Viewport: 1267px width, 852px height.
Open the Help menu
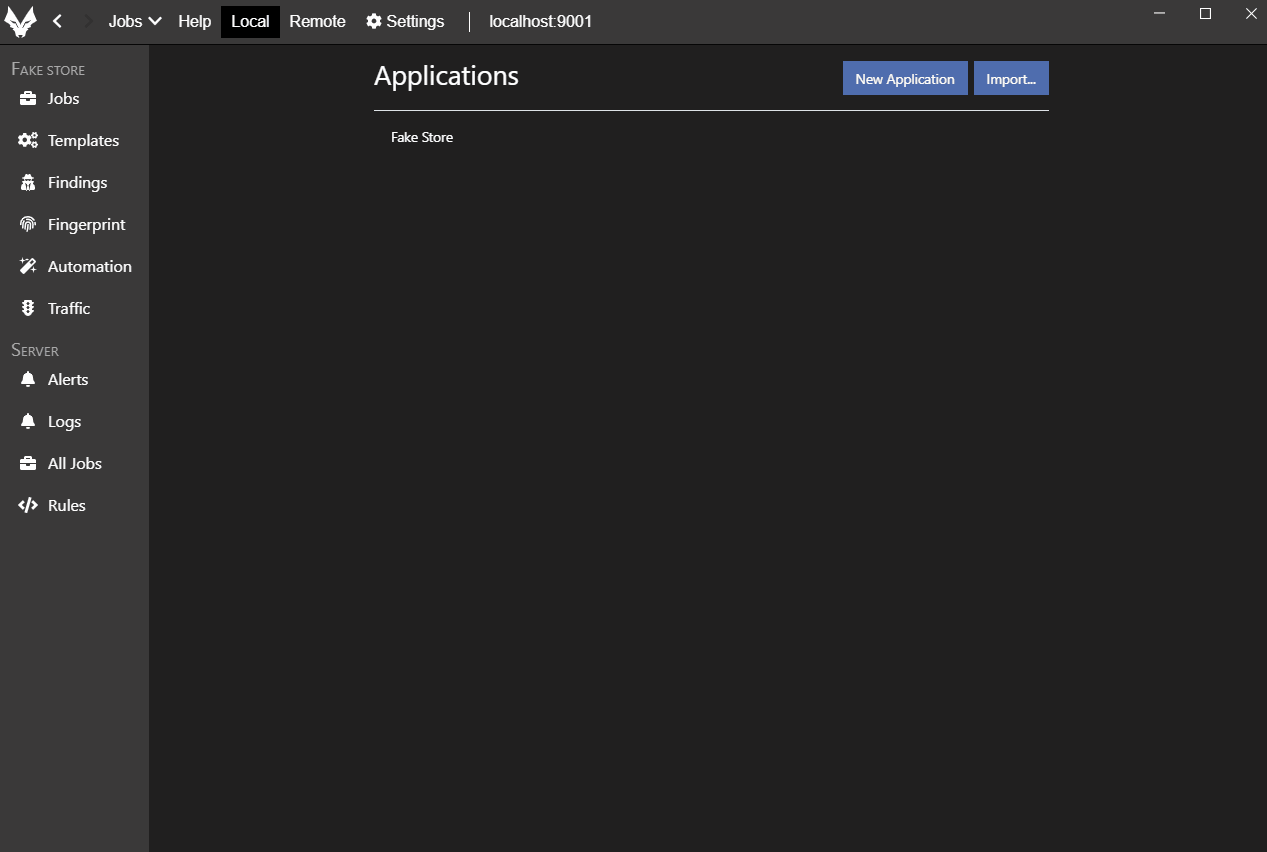(194, 21)
